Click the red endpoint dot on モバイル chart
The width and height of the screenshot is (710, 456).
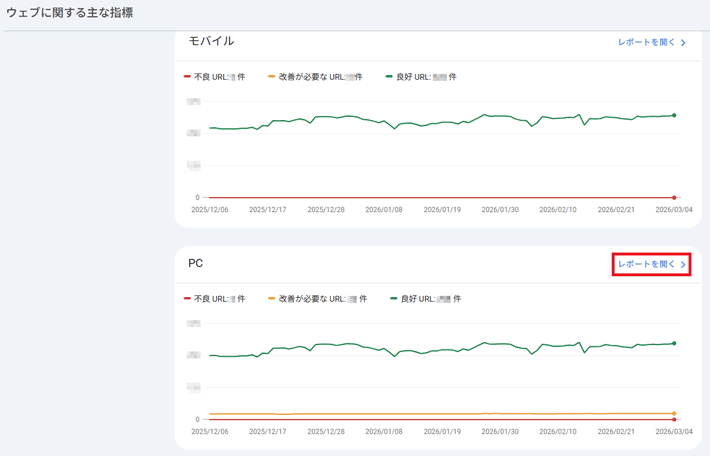pyautogui.click(x=674, y=198)
